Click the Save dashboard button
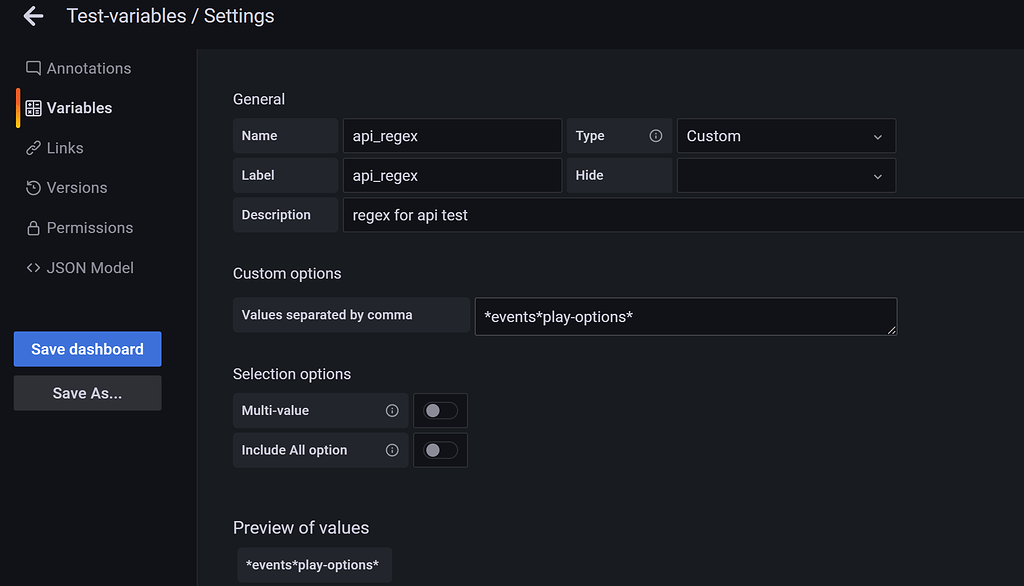 click(x=87, y=349)
